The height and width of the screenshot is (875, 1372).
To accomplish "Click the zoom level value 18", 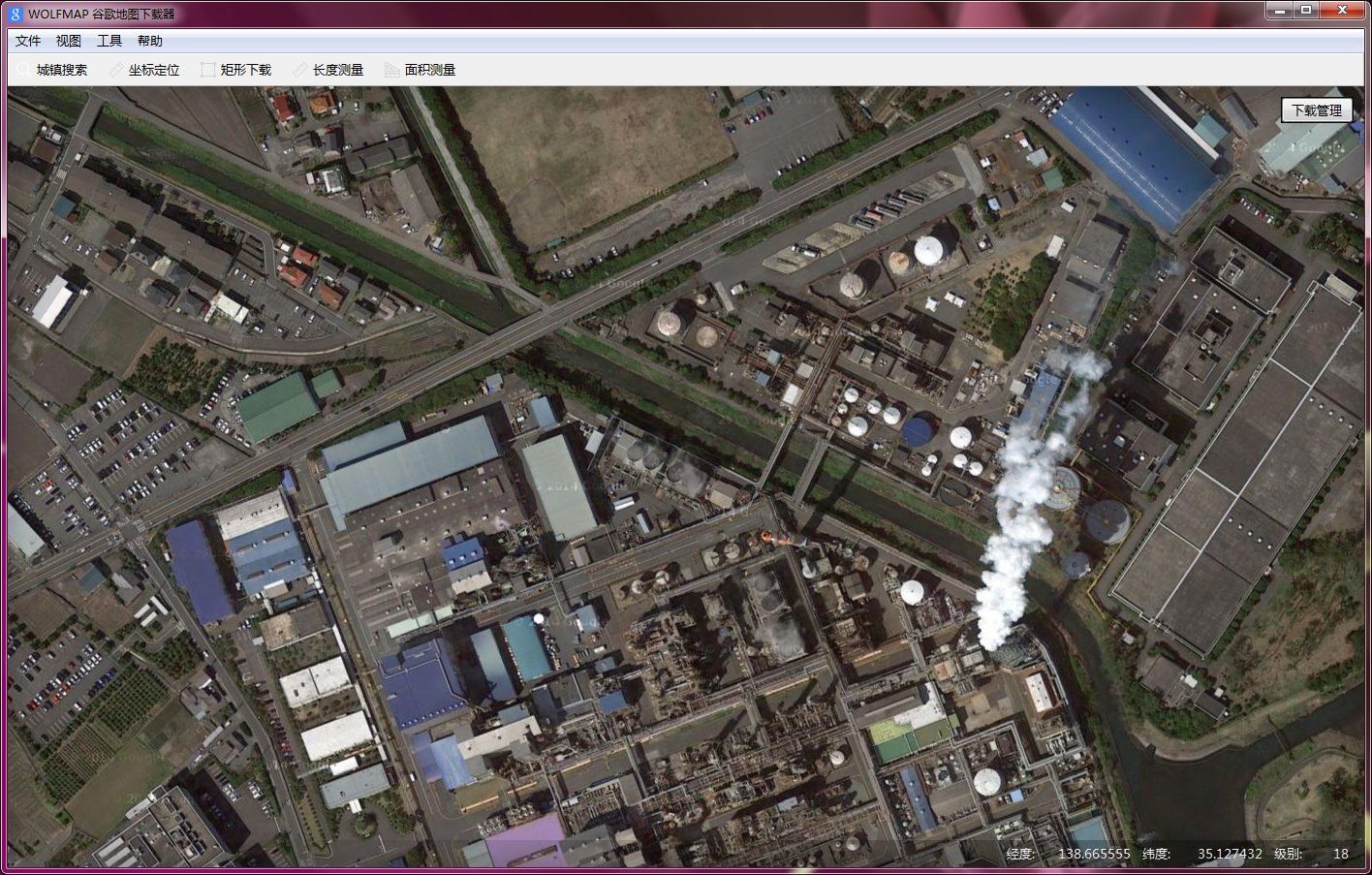I will click(1340, 854).
